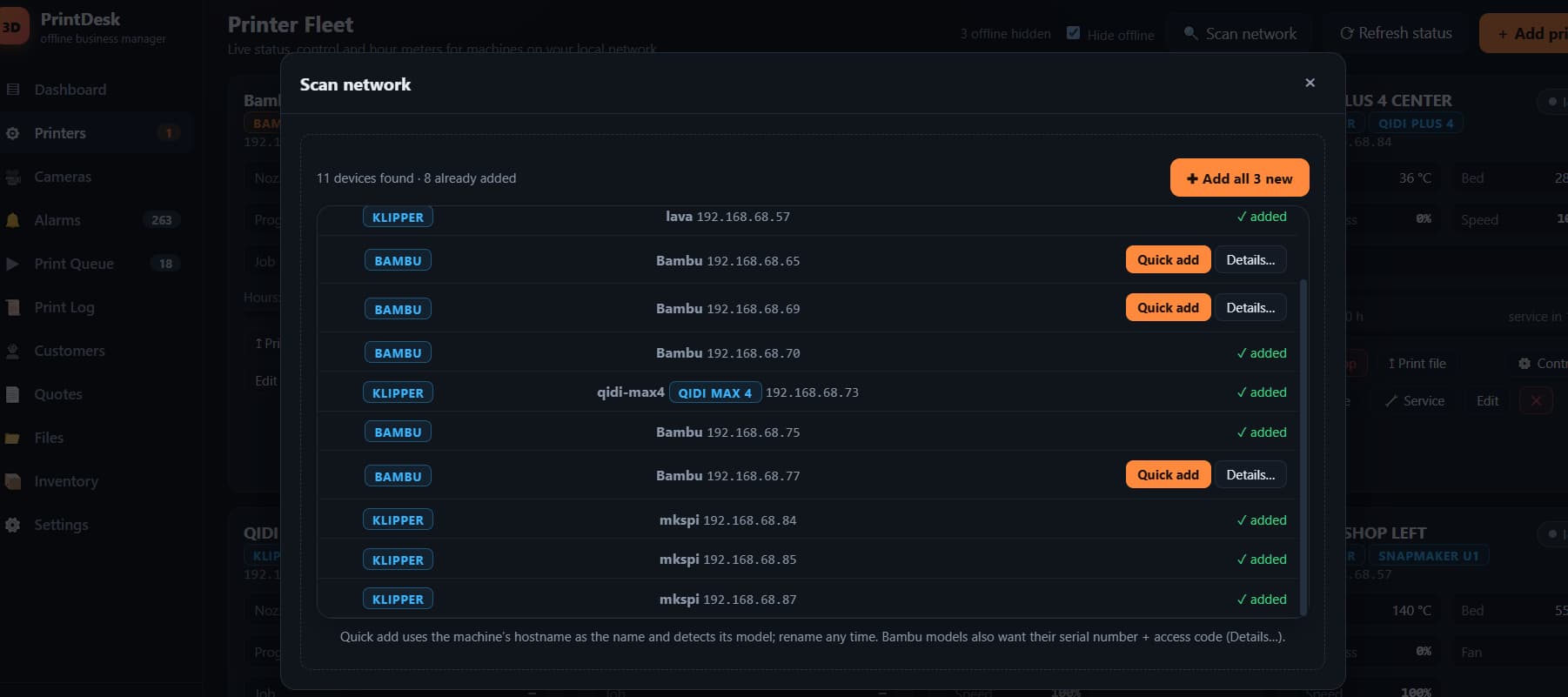
Task: Click the QIDI MAX 4 model tag
Action: click(x=715, y=392)
